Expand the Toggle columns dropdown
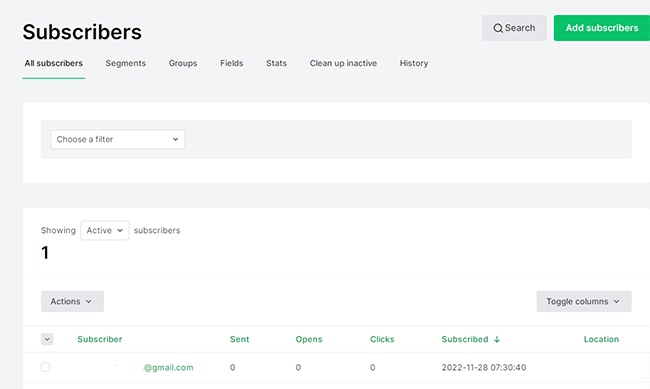 [584, 301]
